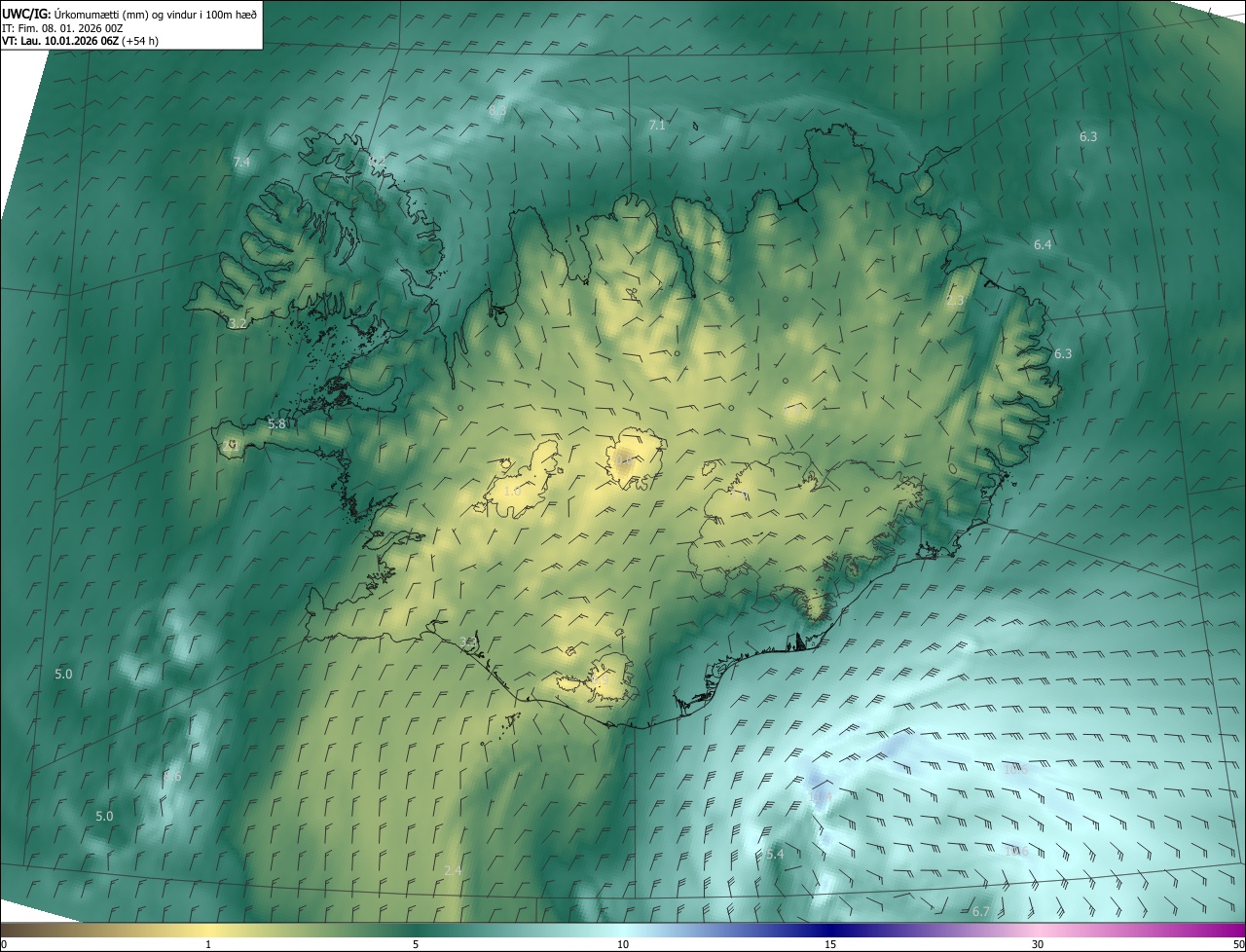Click the 6.4 value label on the map
The height and width of the screenshot is (952, 1246).
tap(1043, 245)
